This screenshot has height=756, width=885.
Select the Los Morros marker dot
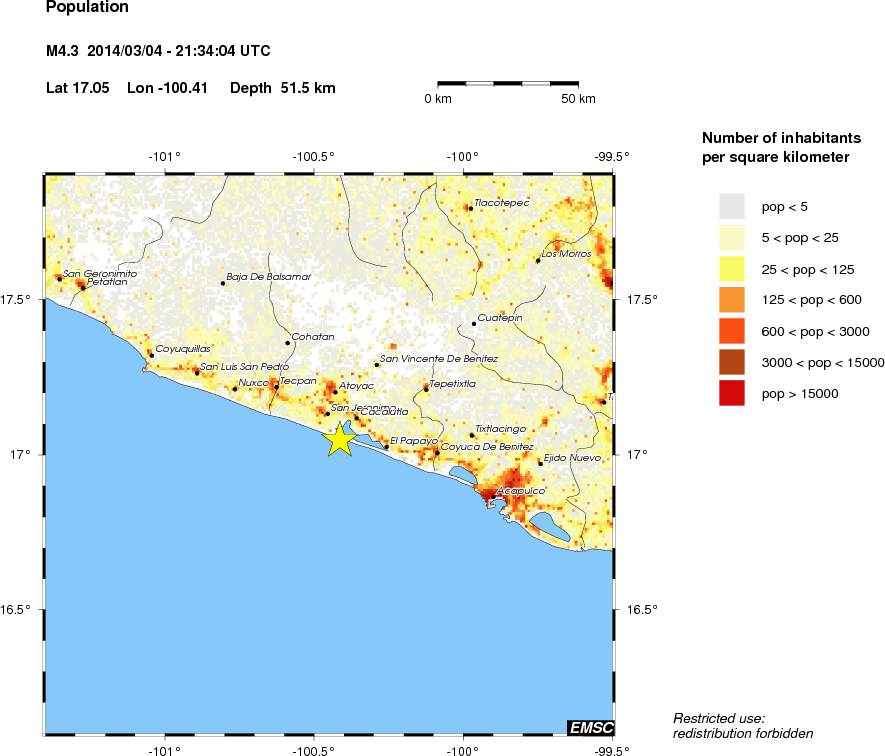(x=538, y=260)
